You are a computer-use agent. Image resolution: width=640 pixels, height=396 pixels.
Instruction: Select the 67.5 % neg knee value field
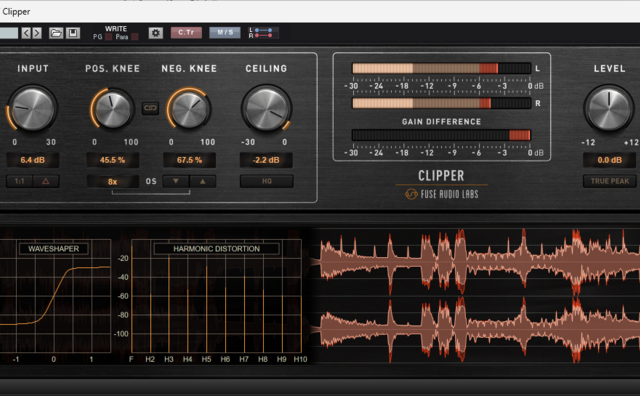[189, 160]
